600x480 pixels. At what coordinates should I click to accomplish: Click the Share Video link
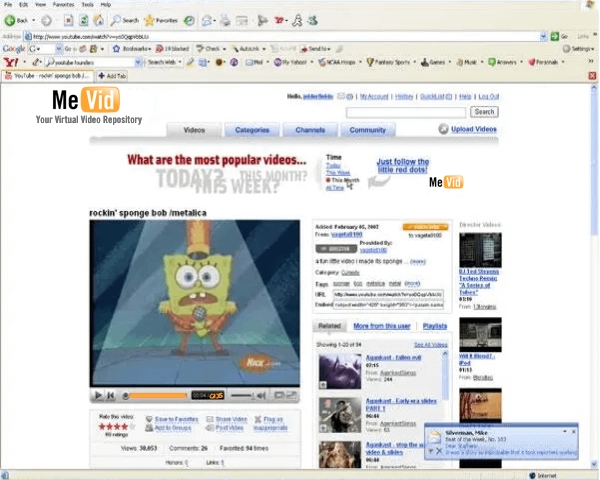coord(231,419)
